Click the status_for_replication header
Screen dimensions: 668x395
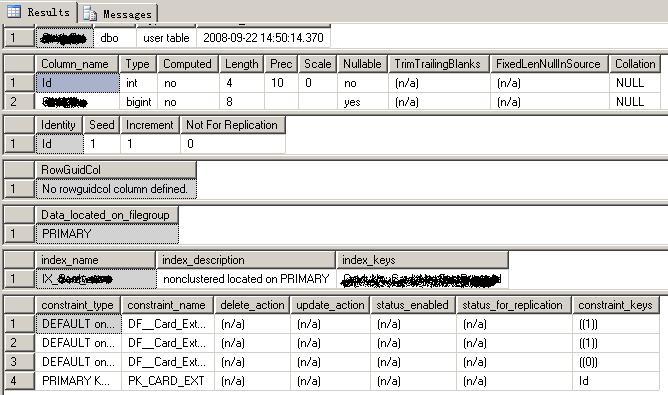tap(513, 305)
